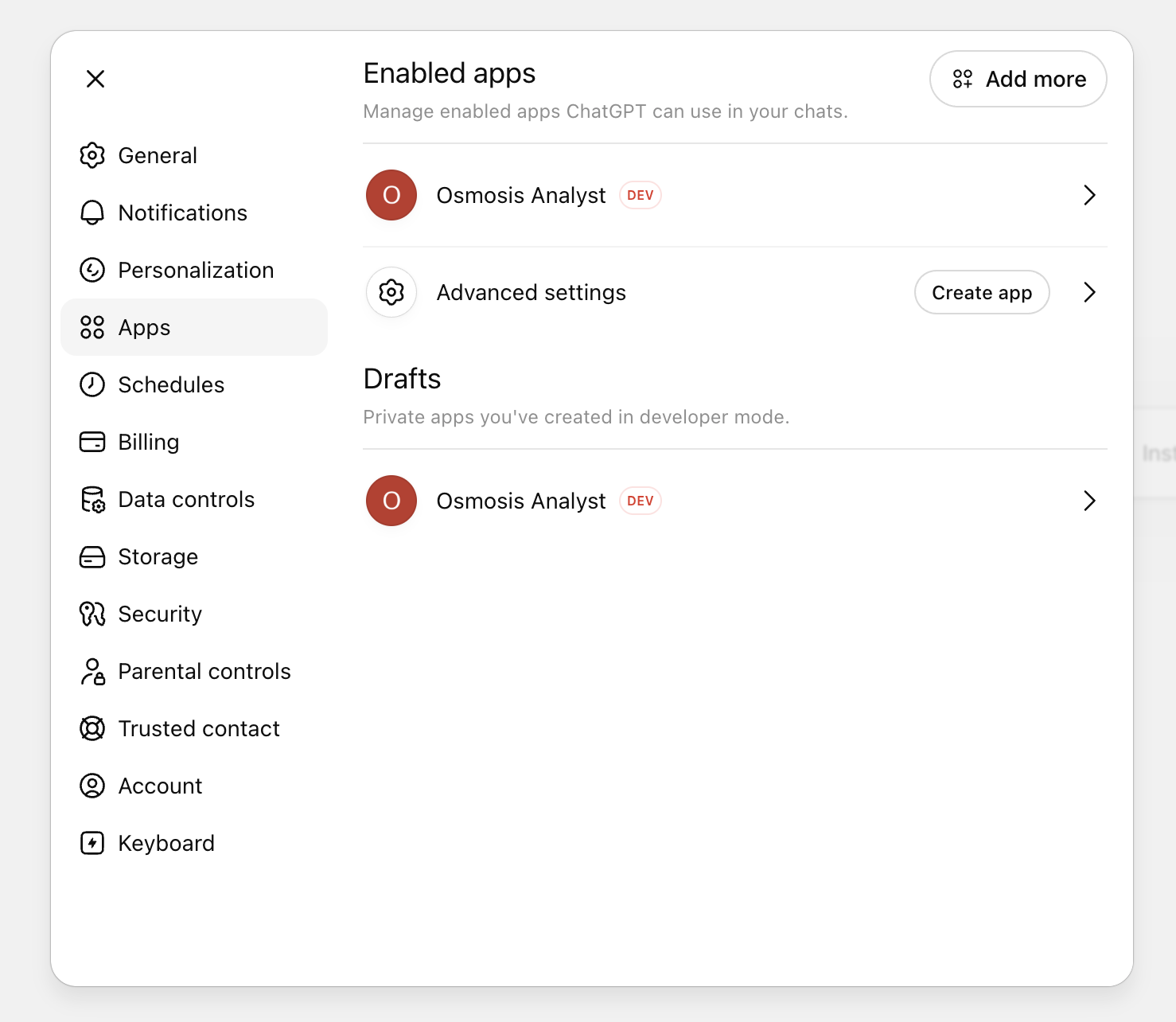
Task: Select the Trusted contact lifebuoy icon
Action: (92, 728)
